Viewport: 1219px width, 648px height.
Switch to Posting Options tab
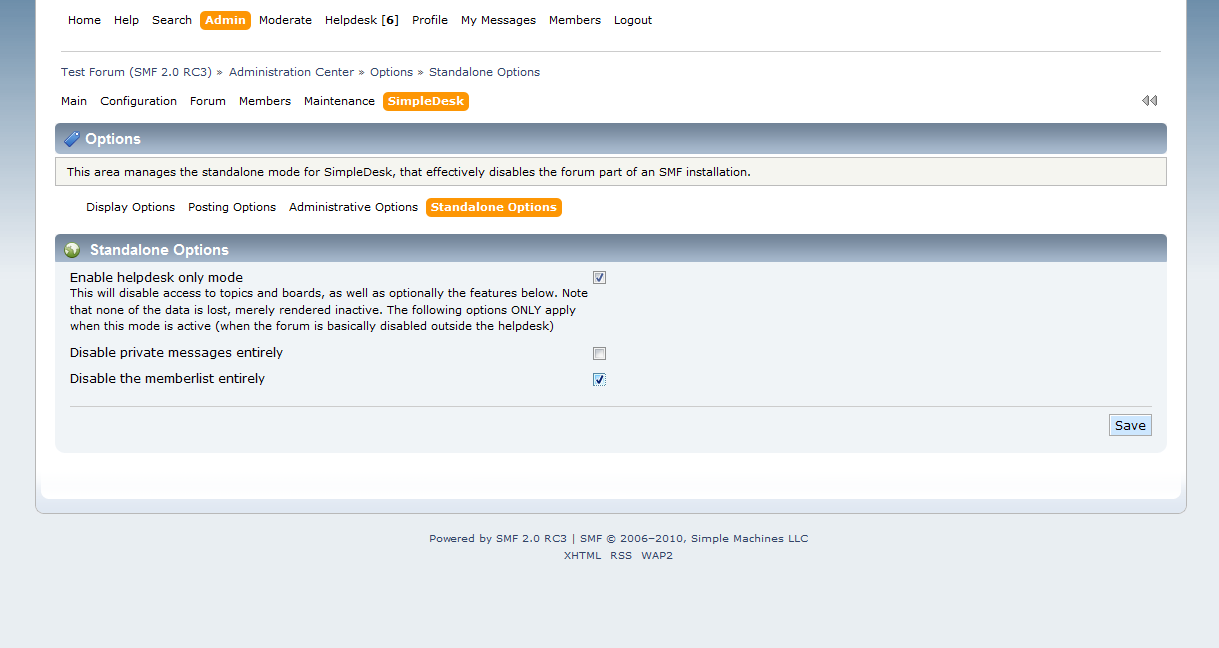tap(232, 207)
